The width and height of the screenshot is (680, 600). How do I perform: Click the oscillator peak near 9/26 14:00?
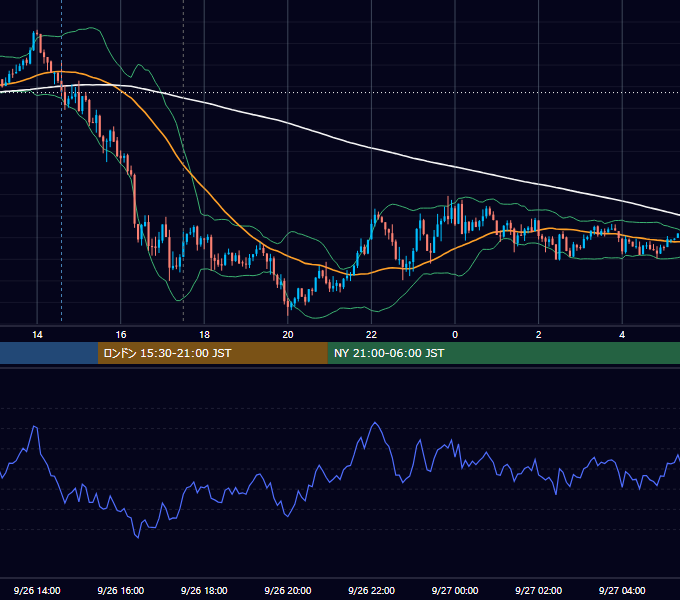35,427
